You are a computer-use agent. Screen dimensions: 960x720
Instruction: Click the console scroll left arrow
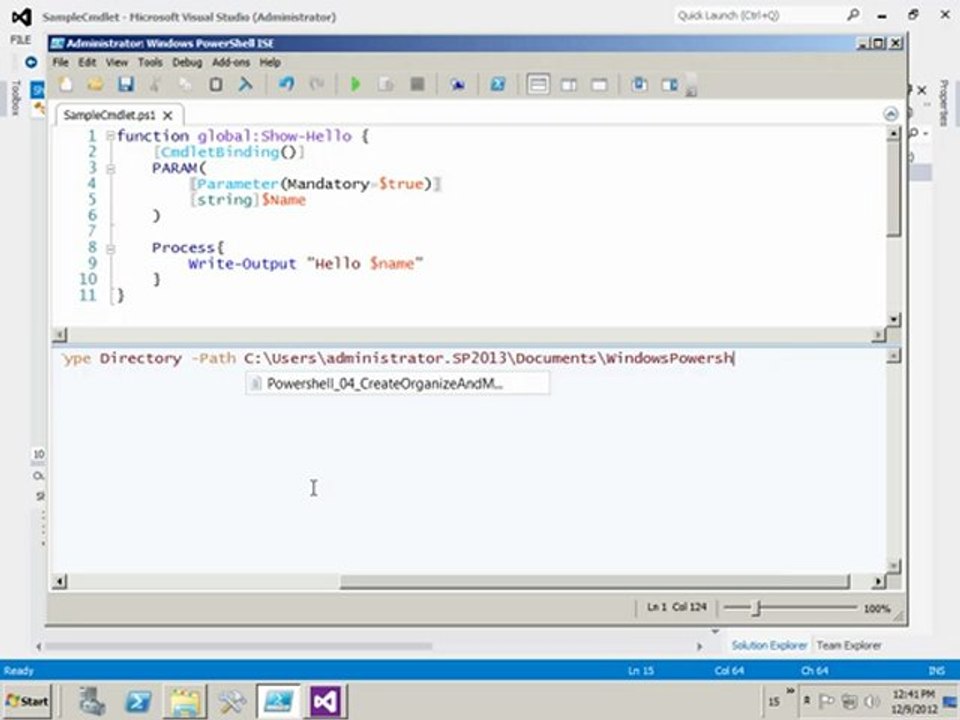59,581
